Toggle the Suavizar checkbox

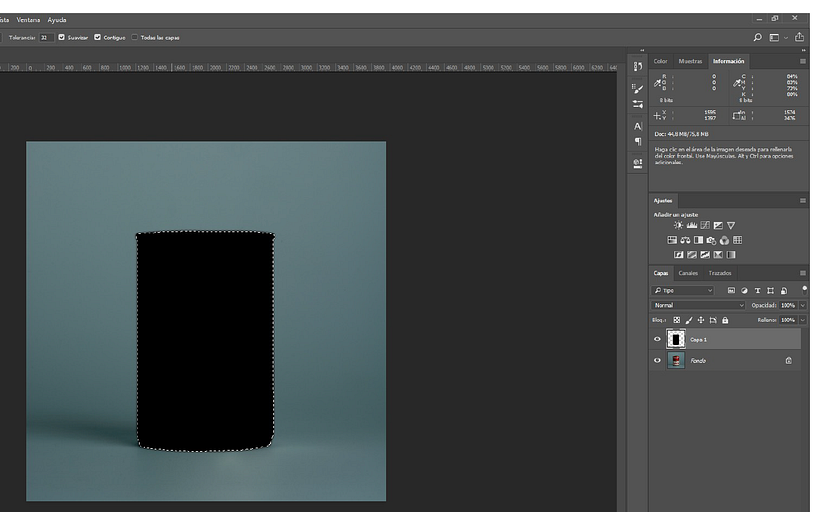(x=62, y=37)
